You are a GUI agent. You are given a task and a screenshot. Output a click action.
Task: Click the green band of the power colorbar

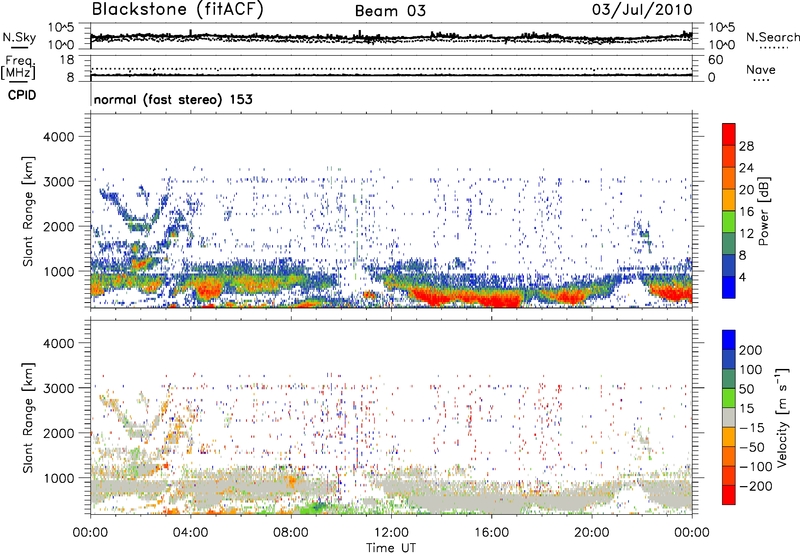tap(729, 222)
